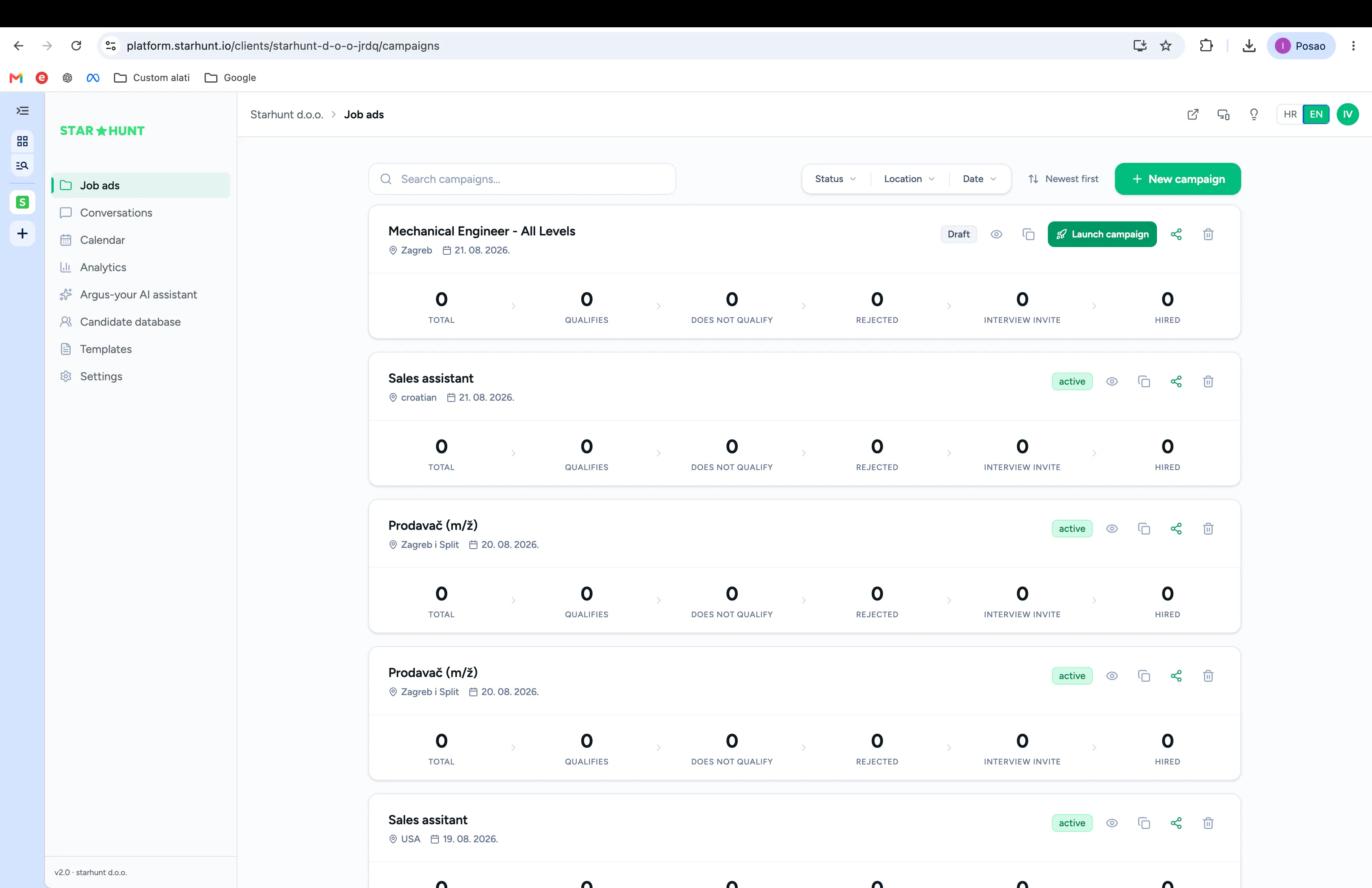Open the Sales assitant campaign title
Screen dimensions: 1372x888
(428, 820)
